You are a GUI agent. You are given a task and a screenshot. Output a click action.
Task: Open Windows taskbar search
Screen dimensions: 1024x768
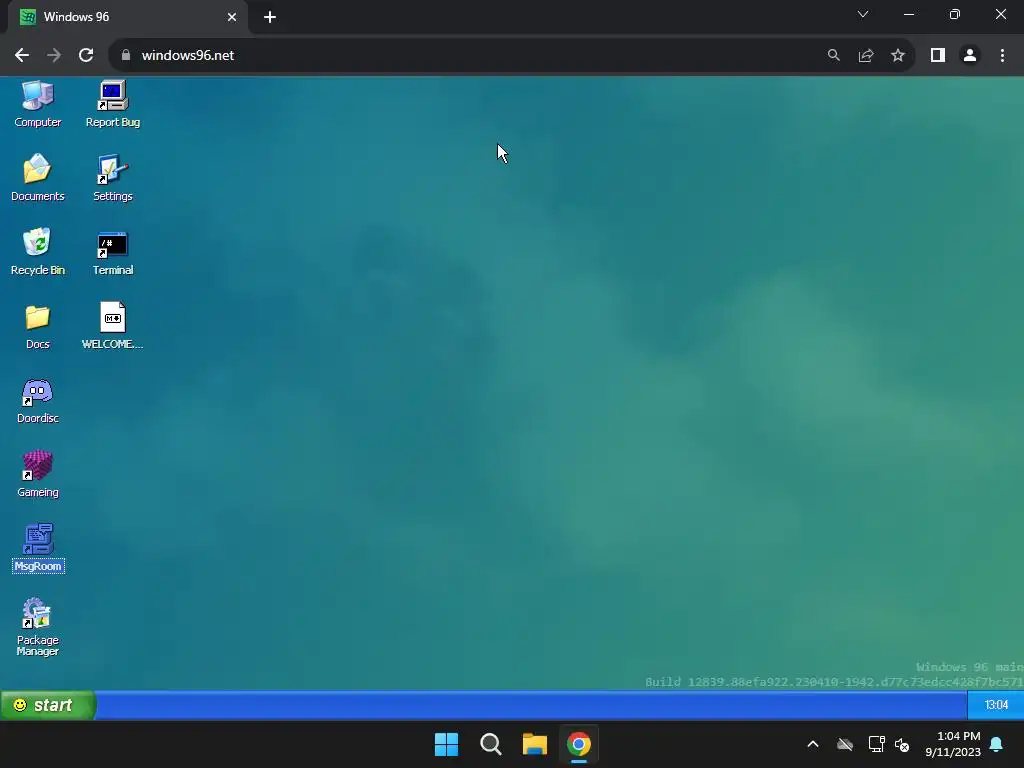(490, 744)
